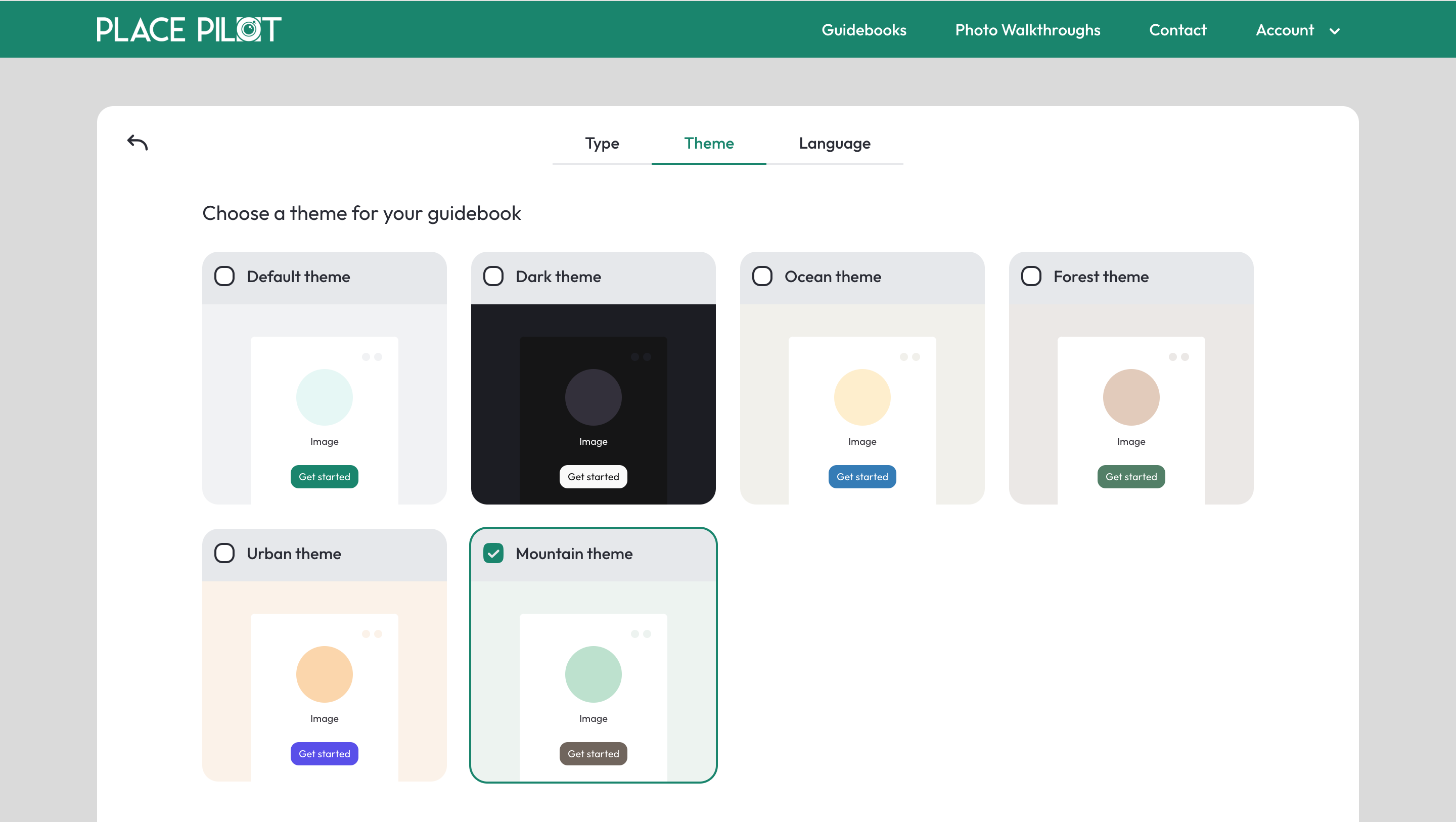
Task: Tick the Forest theme checkbox
Action: click(1031, 277)
